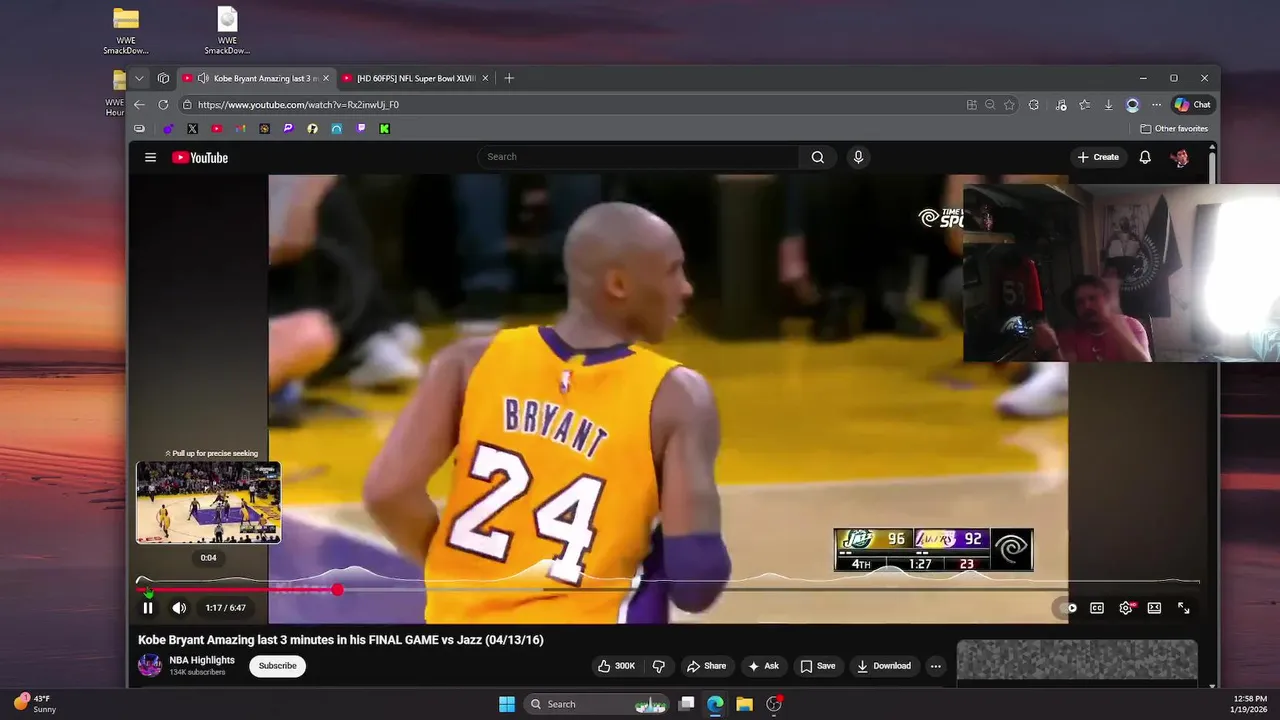Open the taskbar clock showing 12:58 PM
The height and width of the screenshot is (720, 1280).
point(1250,704)
